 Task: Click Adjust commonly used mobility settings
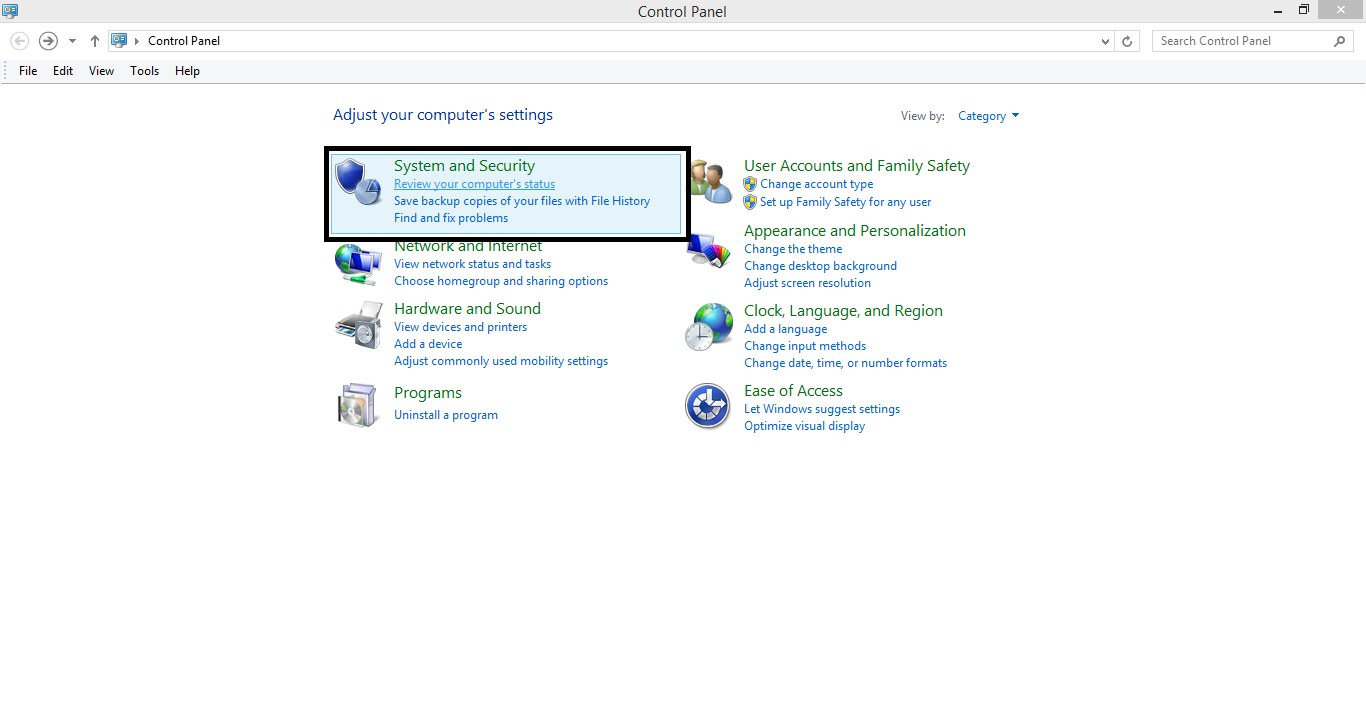click(501, 361)
